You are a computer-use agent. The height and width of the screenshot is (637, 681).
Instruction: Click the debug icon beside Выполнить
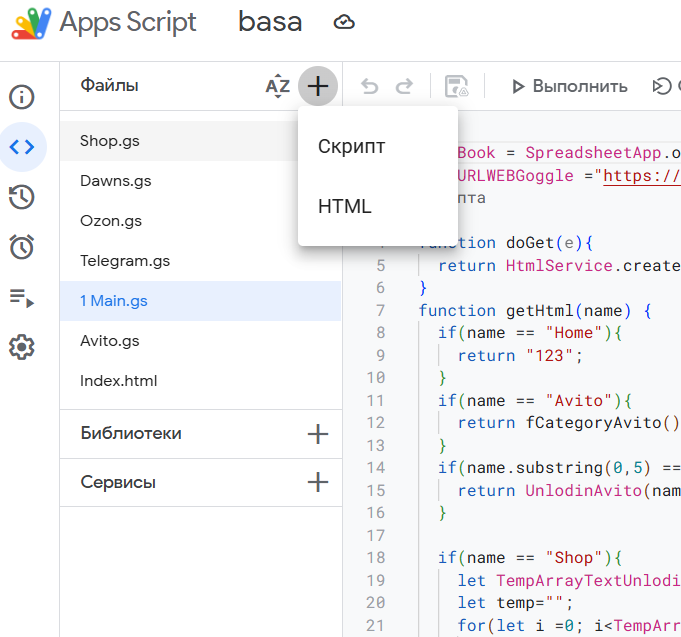662,86
